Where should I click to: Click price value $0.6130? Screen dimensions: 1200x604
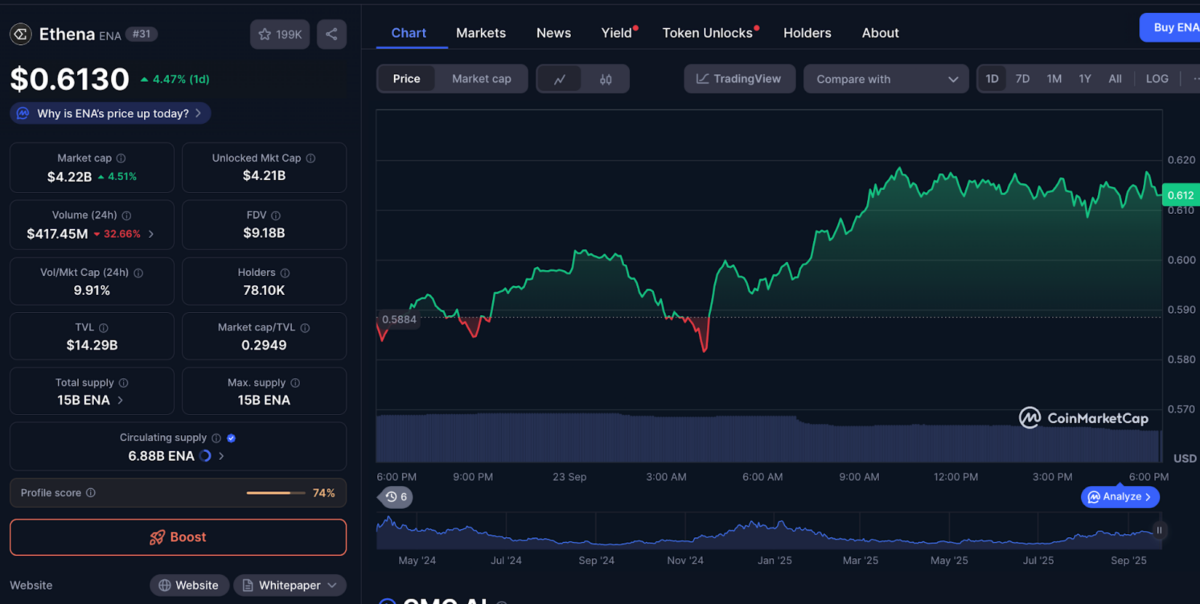[x=70, y=79]
